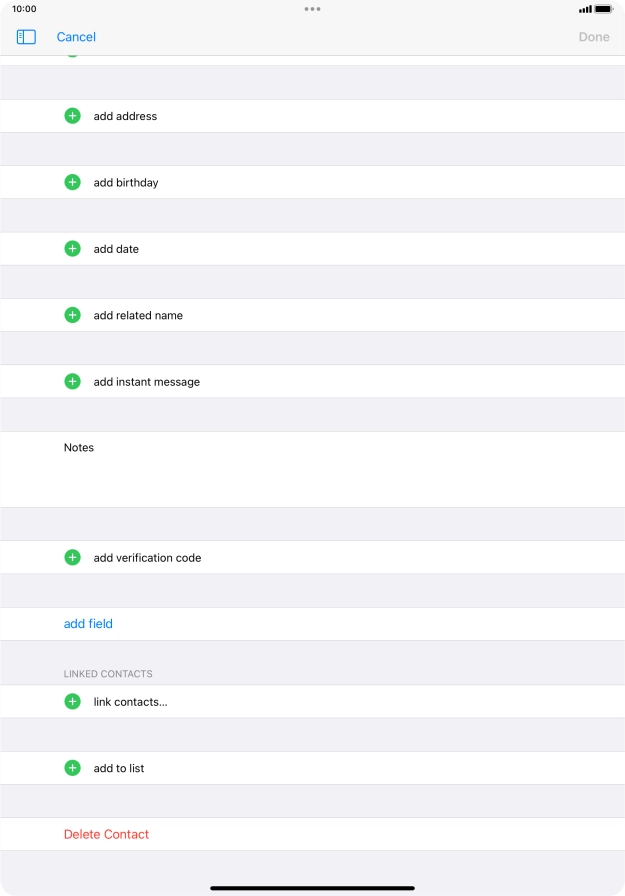Screen dimensions: 625x896
Task: Tap Delete Contact
Action: pyautogui.click(x=106, y=833)
